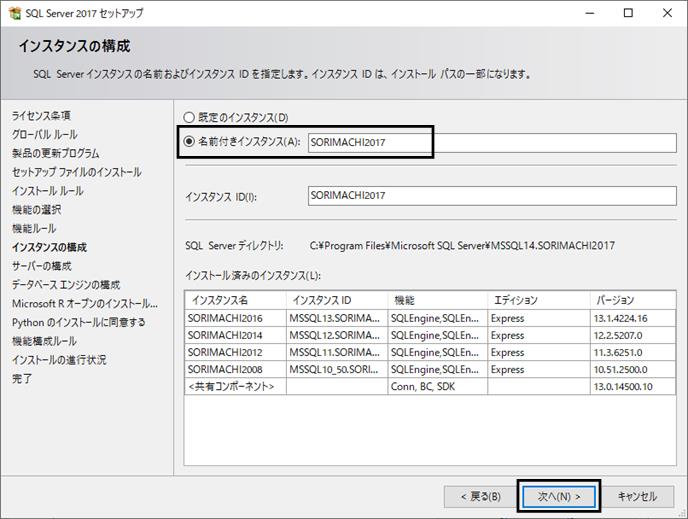Click the named instance text field SORIMACHI2017
Screen dimensions: 688x519
(492, 143)
